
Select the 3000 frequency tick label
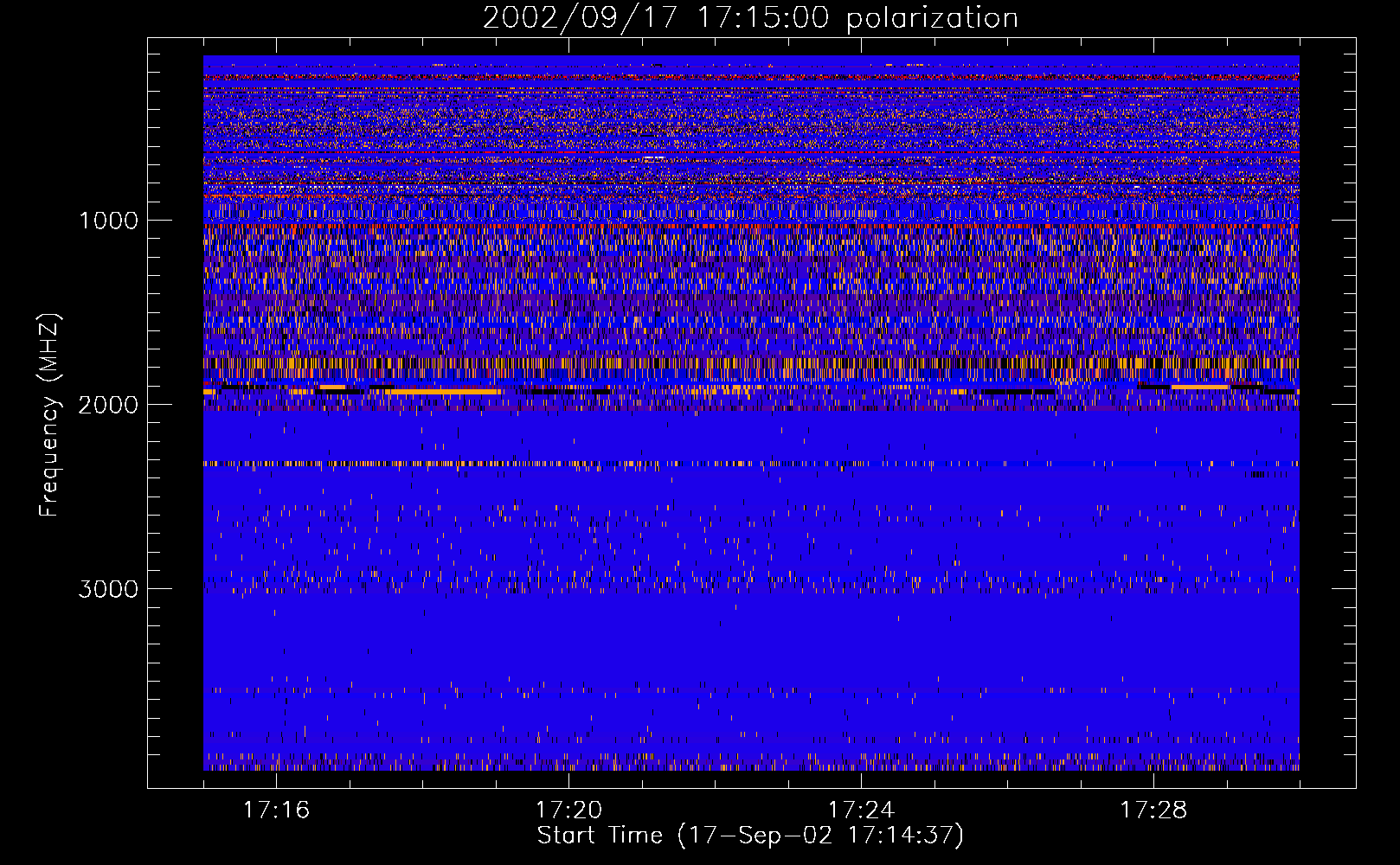tap(108, 589)
